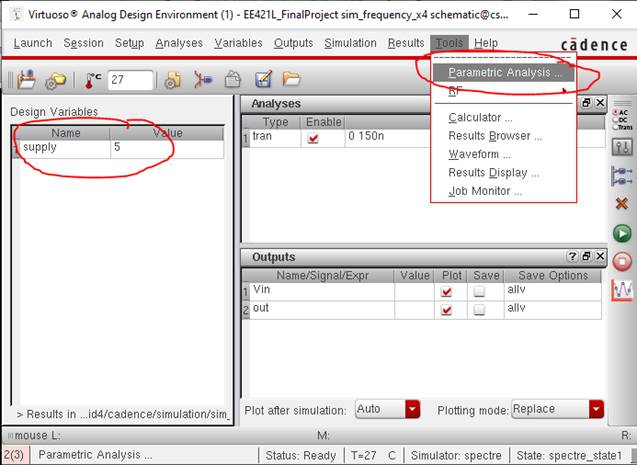Click the thermometer temperature icon
637x465 pixels.
[93, 80]
